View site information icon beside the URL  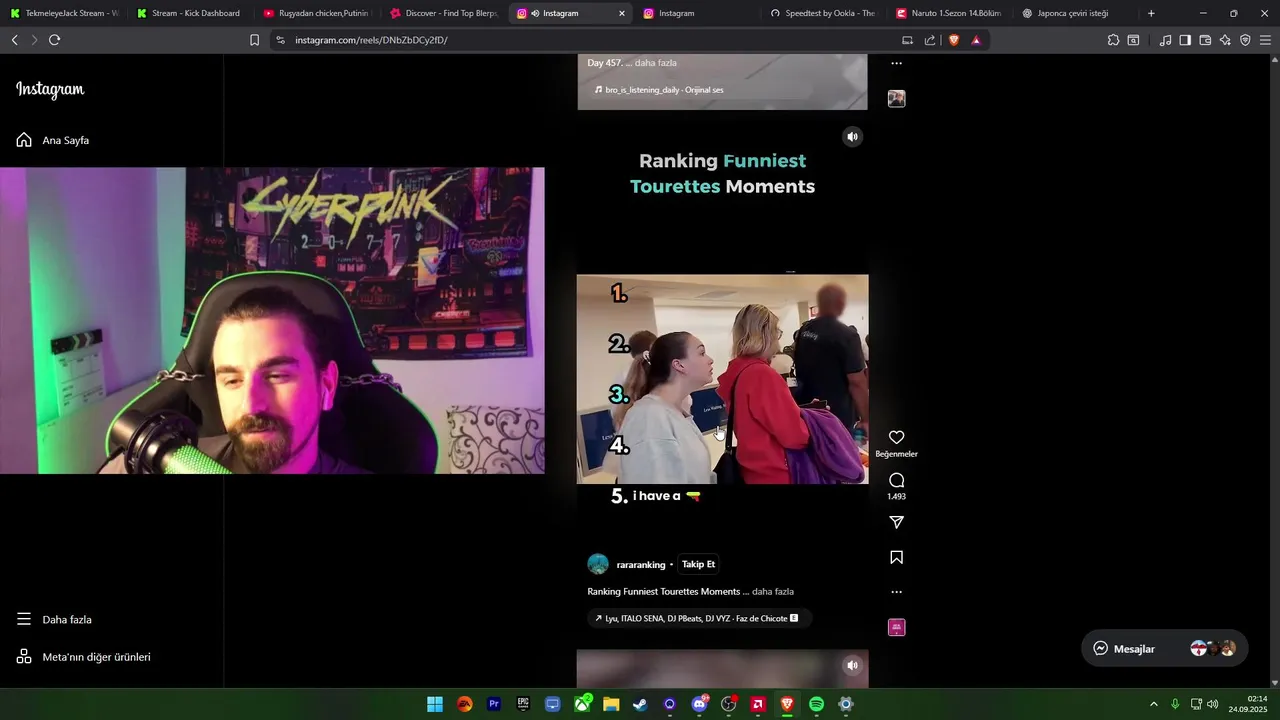[x=280, y=40]
